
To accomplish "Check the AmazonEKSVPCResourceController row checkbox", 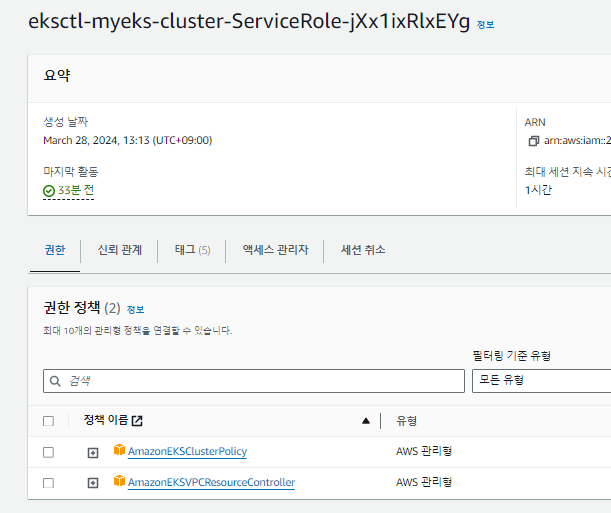I will click(48, 483).
